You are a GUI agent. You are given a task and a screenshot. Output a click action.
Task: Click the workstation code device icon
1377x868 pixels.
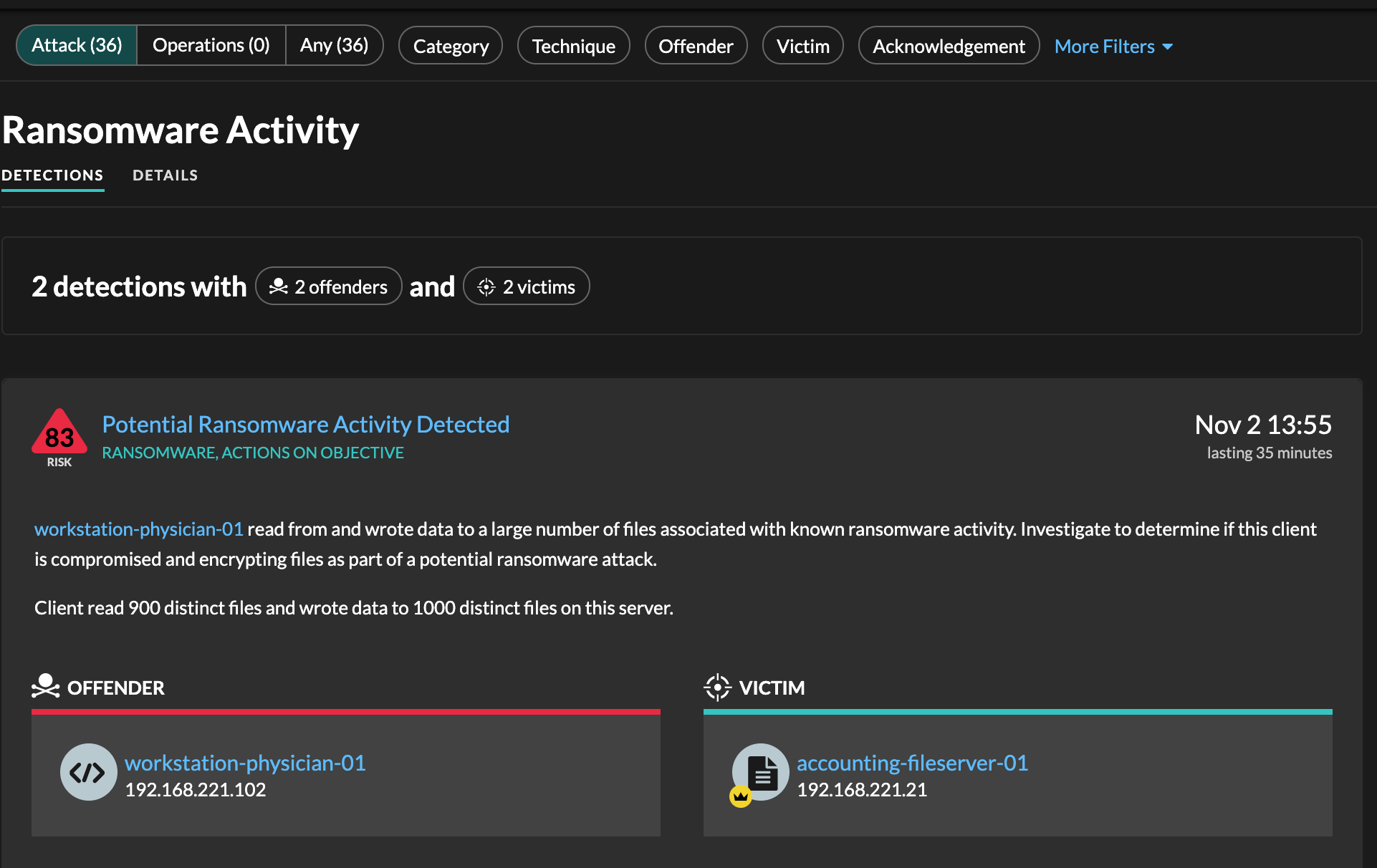pyautogui.click(x=88, y=772)
